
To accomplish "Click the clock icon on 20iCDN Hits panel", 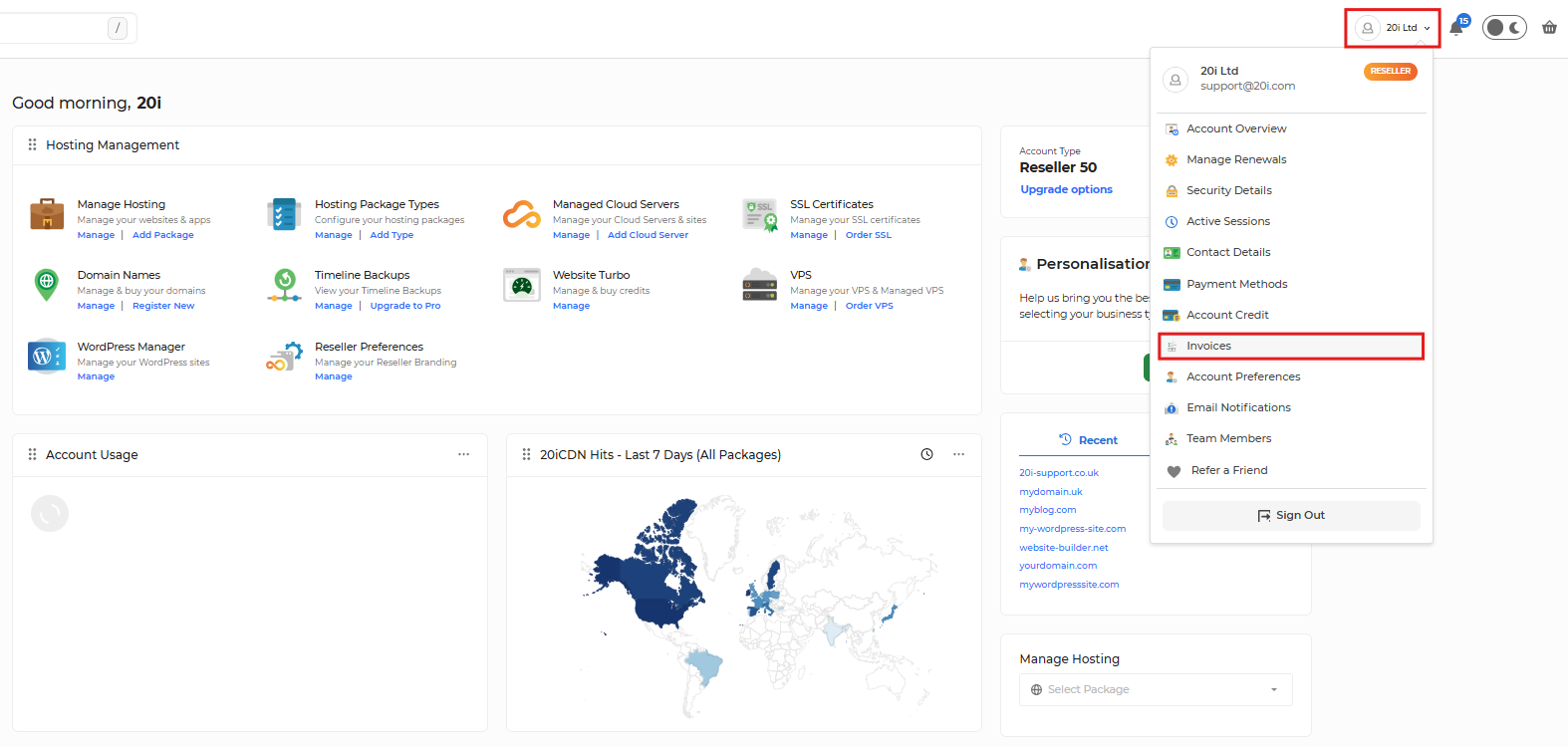I will click(x=926, y=454).
